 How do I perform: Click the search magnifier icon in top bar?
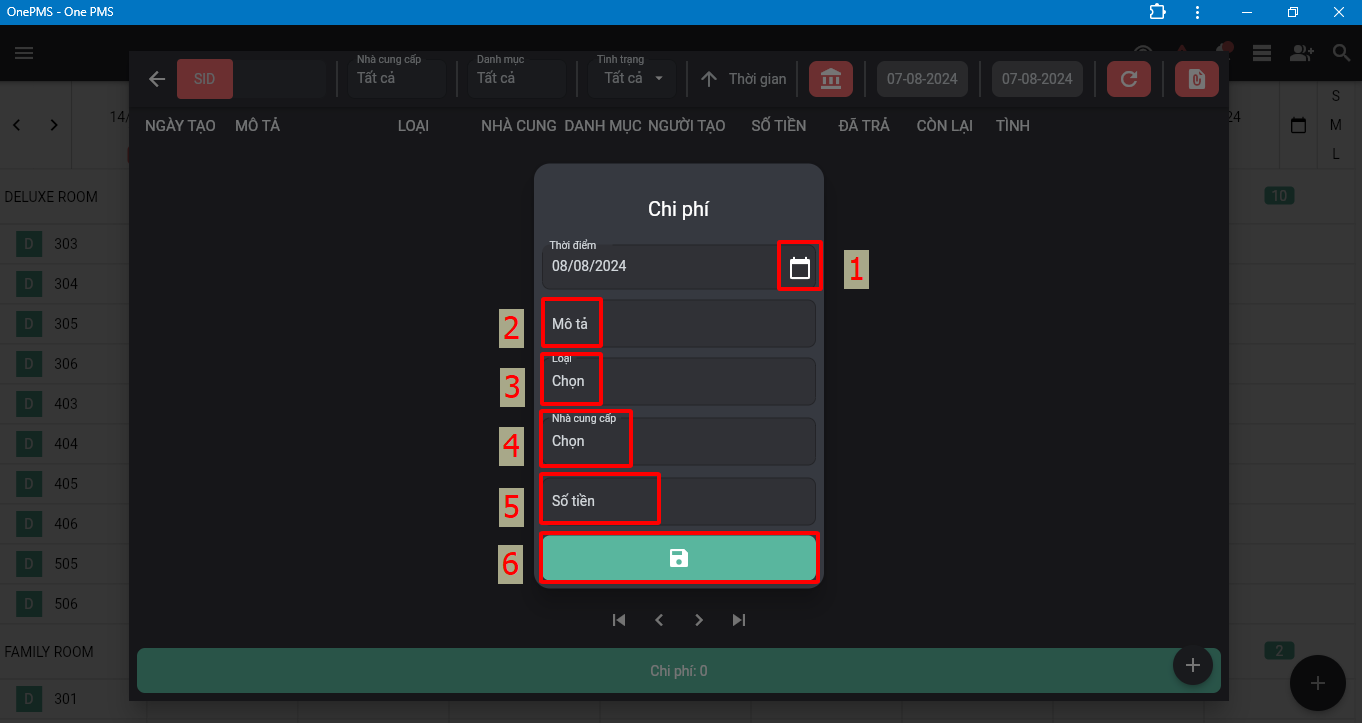pyautogui.click(x=1341, y=53)
